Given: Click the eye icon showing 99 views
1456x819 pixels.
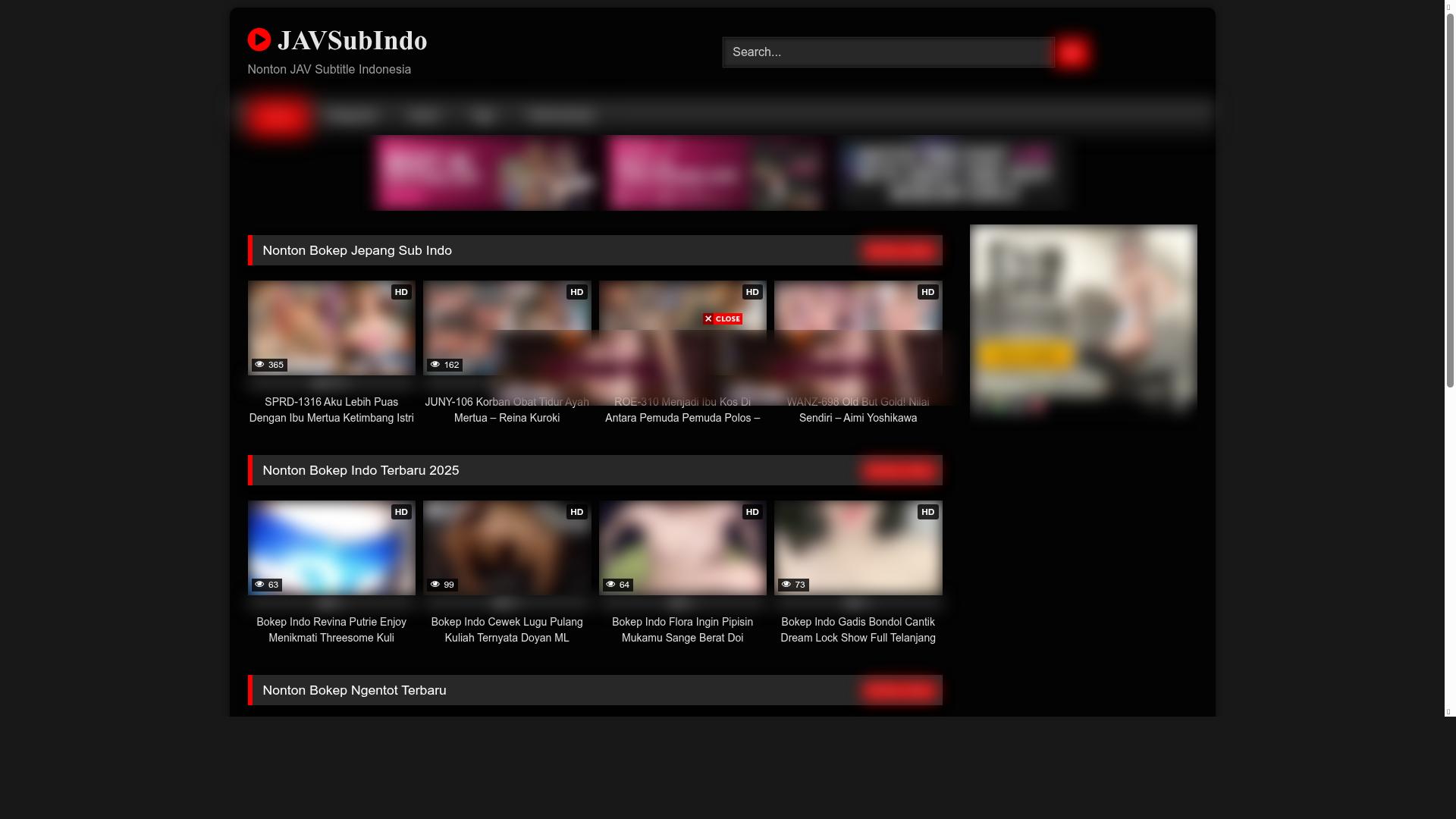Looking at the screenshot, I should tap(436, 585).
